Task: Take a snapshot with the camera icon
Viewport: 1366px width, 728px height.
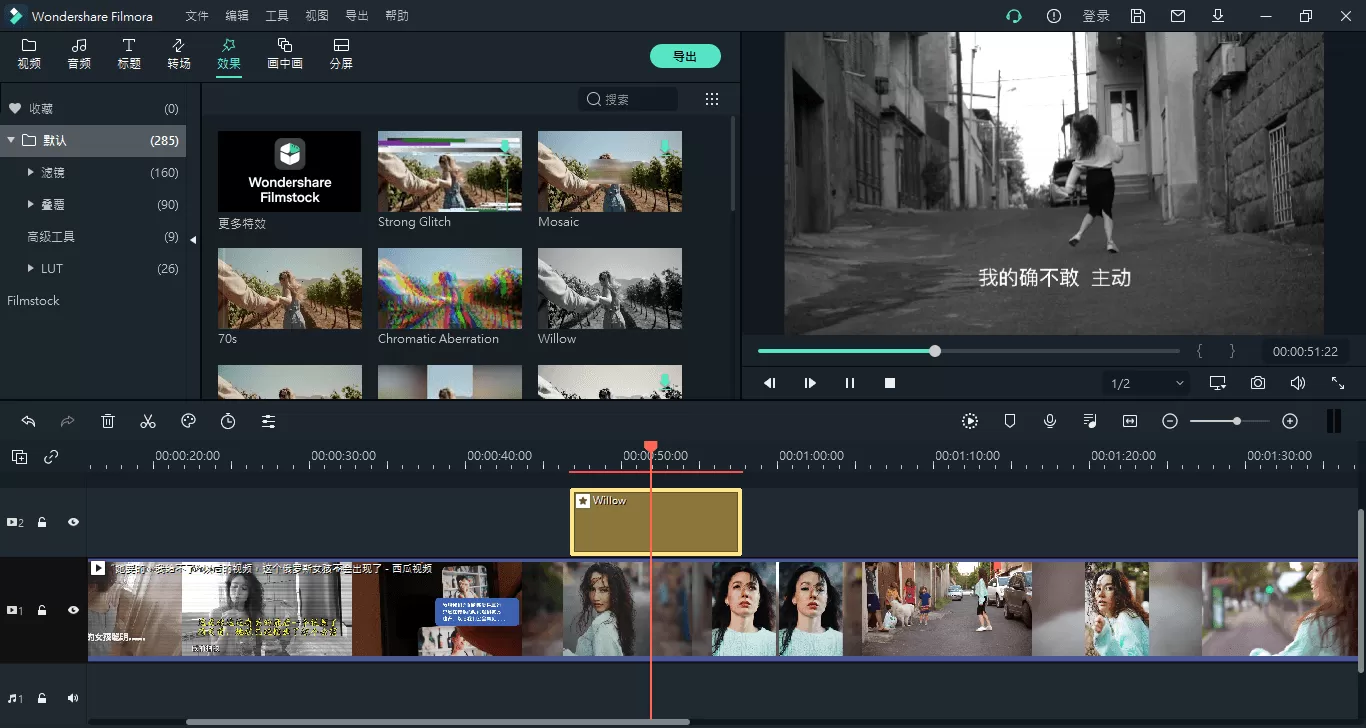Action: (1257, 382)
